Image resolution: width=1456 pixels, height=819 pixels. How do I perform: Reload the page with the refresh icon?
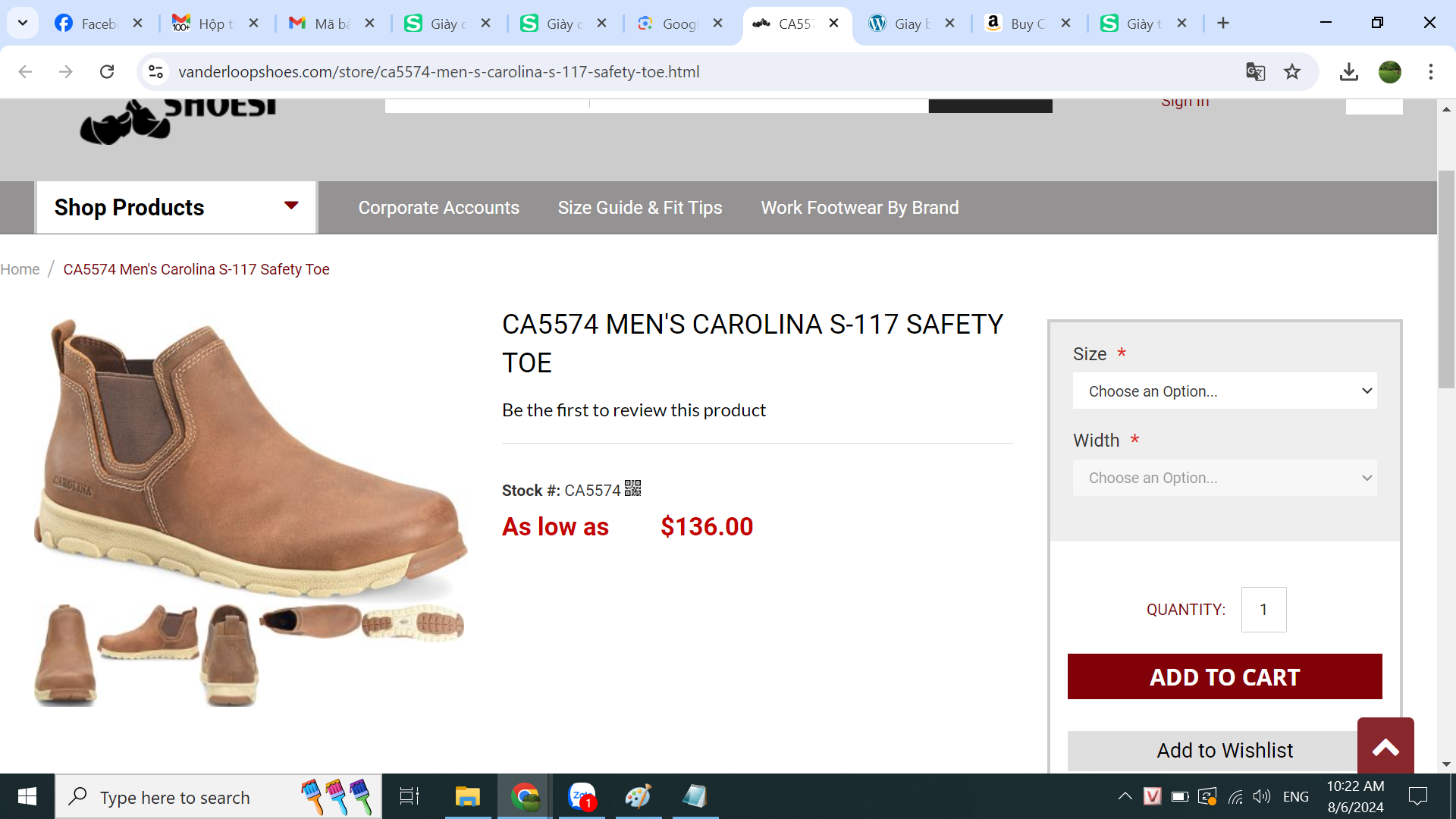(107, 72)
